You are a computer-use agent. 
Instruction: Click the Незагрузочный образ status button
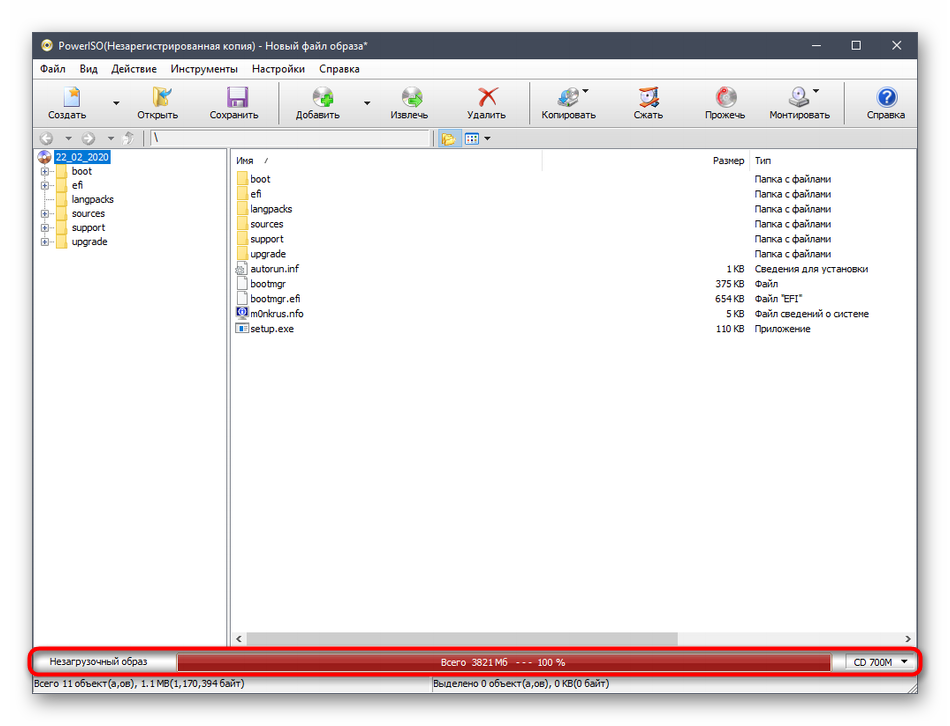[x=99, y=662]
